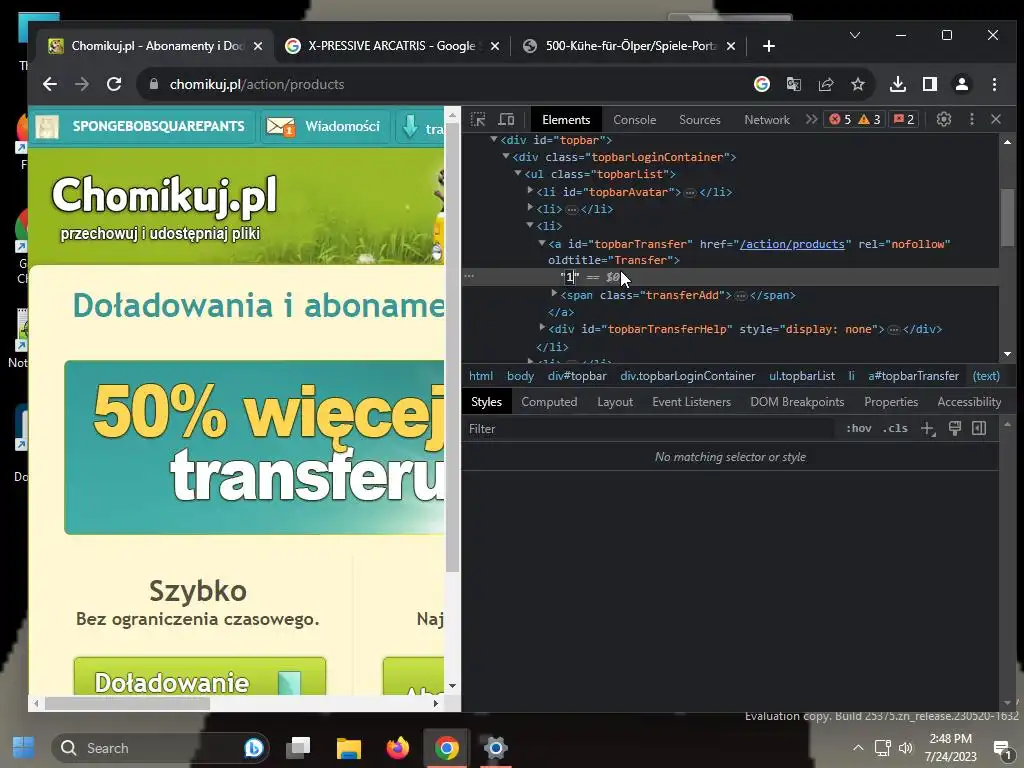Switch to X-PRESSIVE ARCATRIS Google tab
The width and height of the screenshot is (1024, 768).
392,46
